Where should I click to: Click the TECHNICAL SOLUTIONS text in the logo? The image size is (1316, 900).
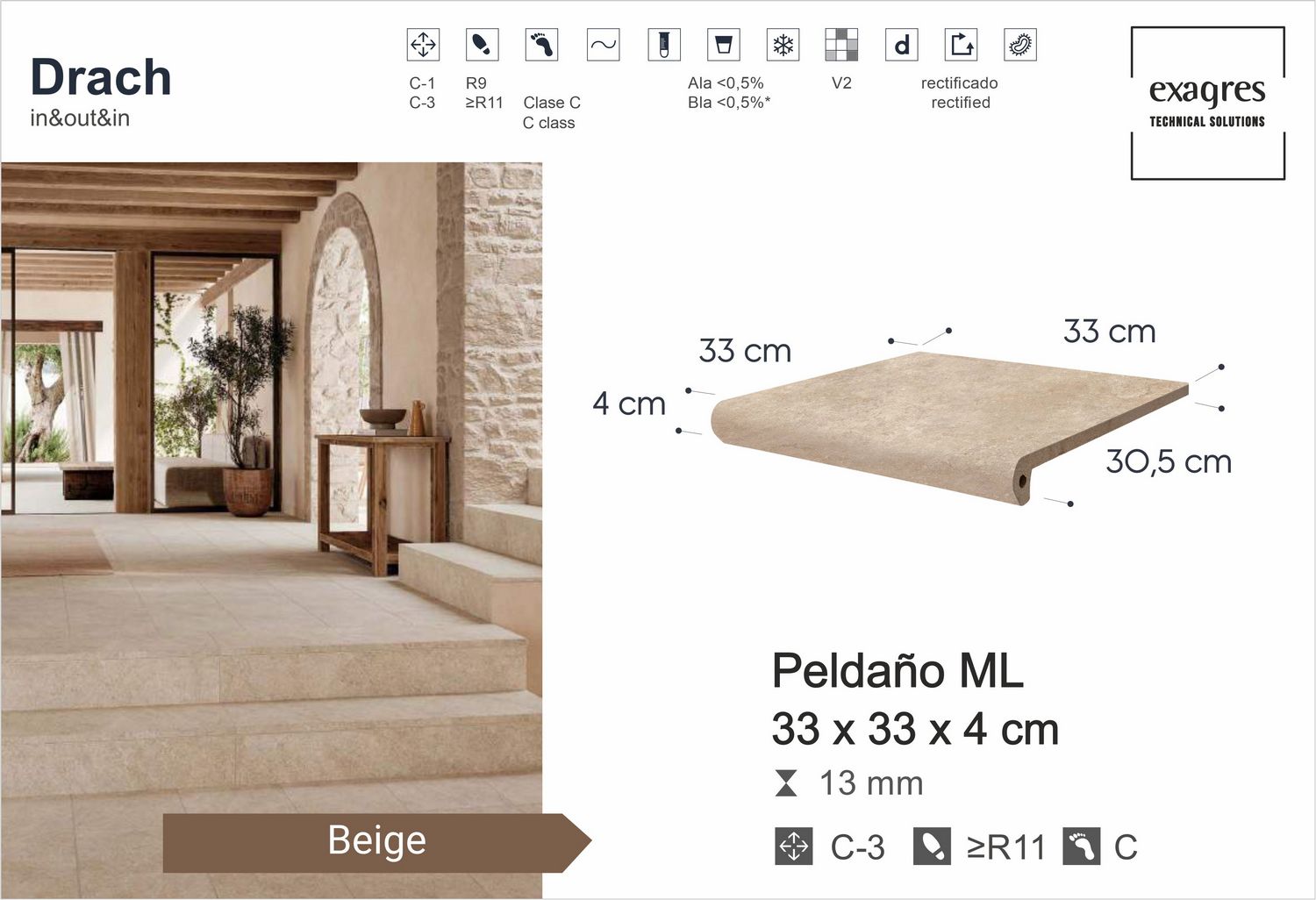[1207, 122]
